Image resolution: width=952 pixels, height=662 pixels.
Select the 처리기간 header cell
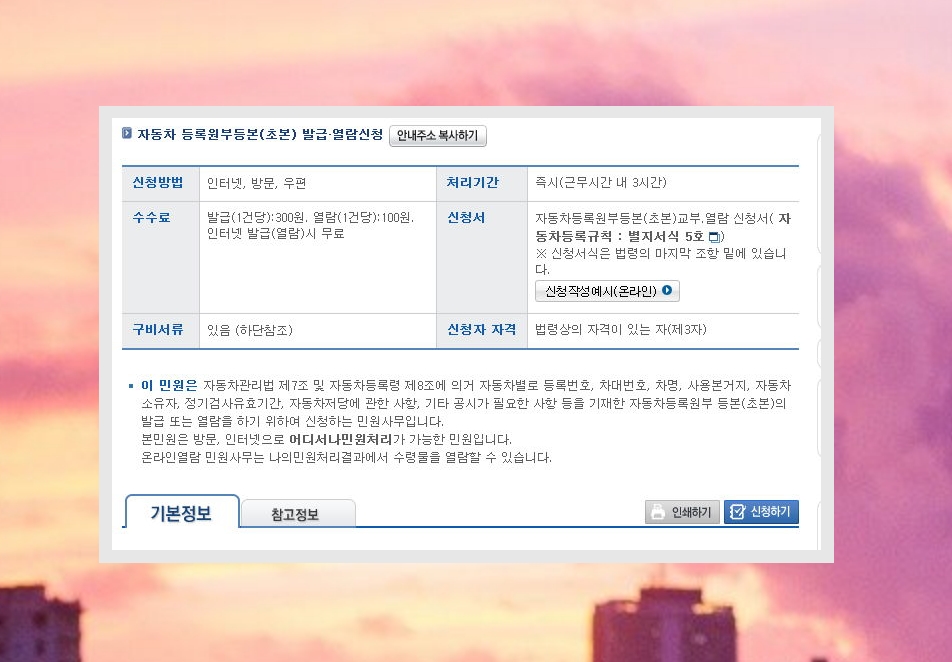(x=482, y=183)
